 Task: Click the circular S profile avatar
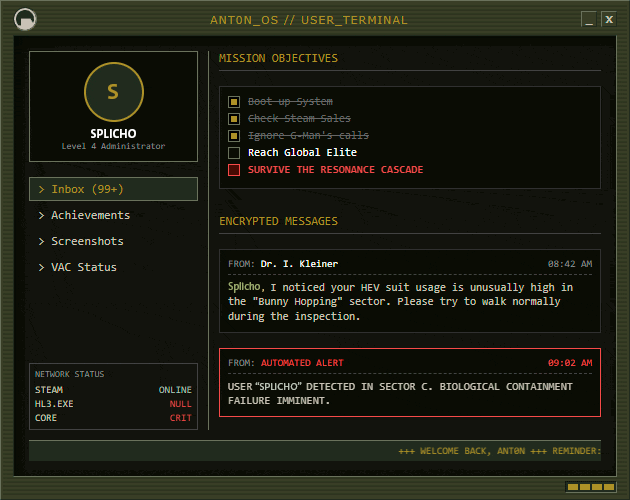[x=114, y=92]
